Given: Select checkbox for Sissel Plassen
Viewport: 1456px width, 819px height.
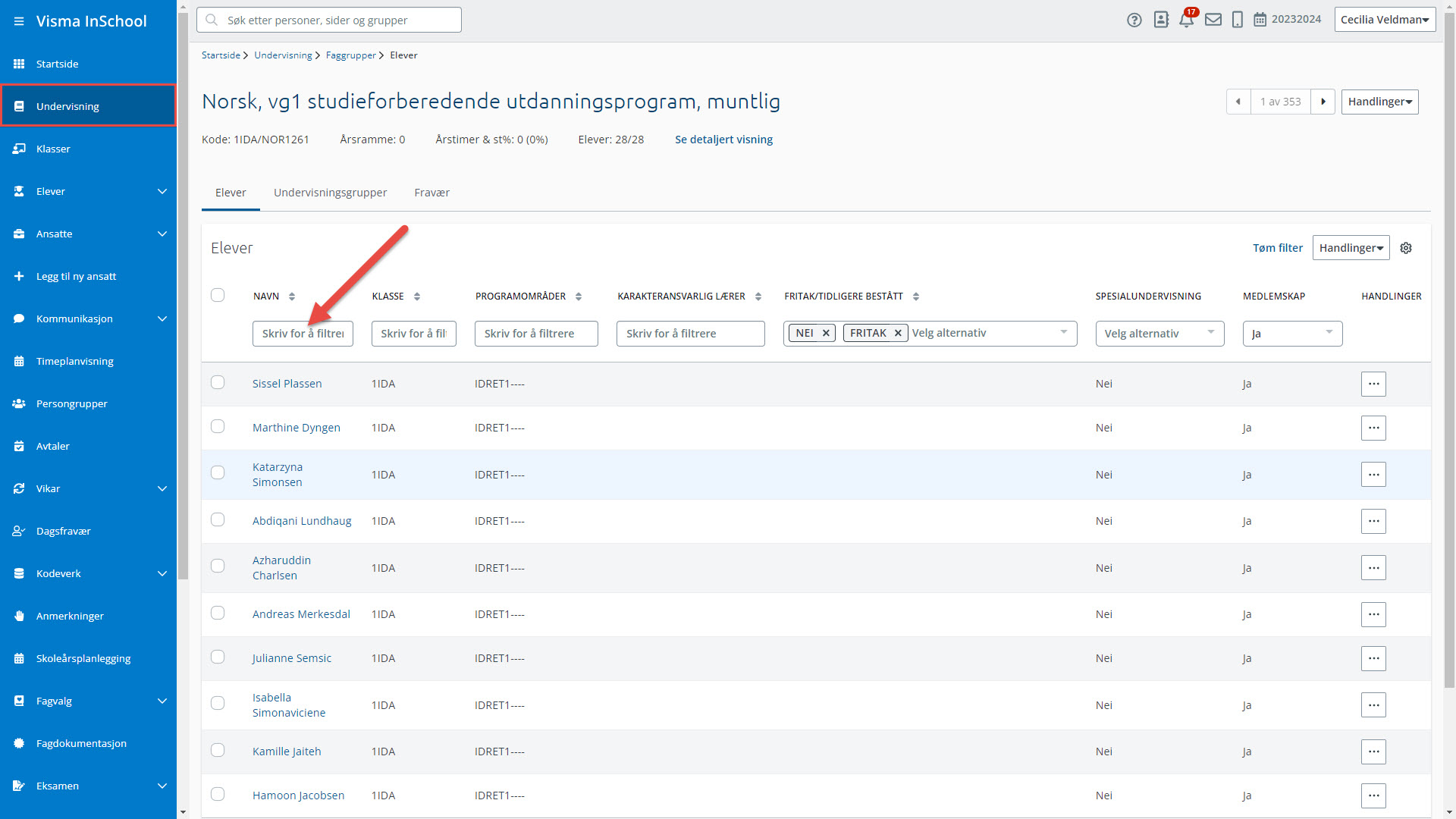Looking at the screenshot, I should pos(218,382).
